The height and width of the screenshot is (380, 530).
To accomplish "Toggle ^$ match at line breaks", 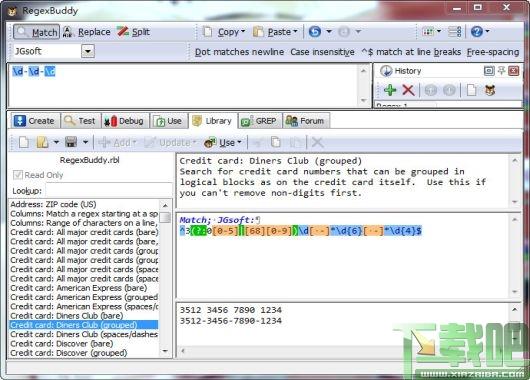I will click(x=411, y=52).
